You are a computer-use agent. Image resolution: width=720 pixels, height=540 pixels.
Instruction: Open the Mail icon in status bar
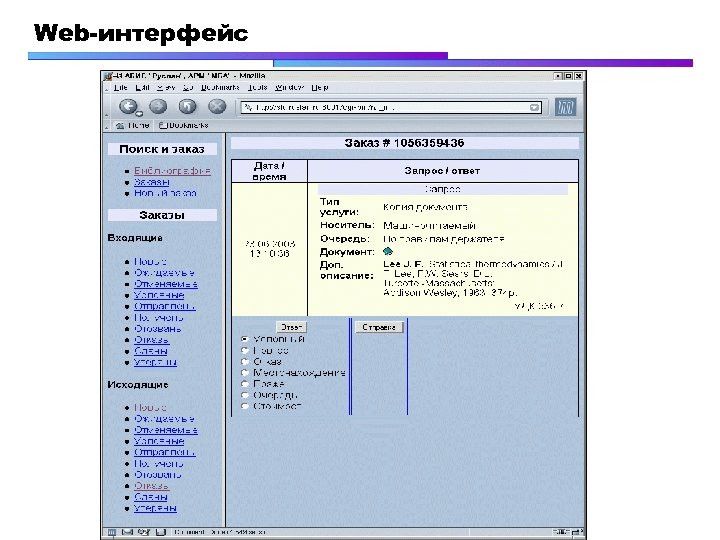[x=127, y=532]
